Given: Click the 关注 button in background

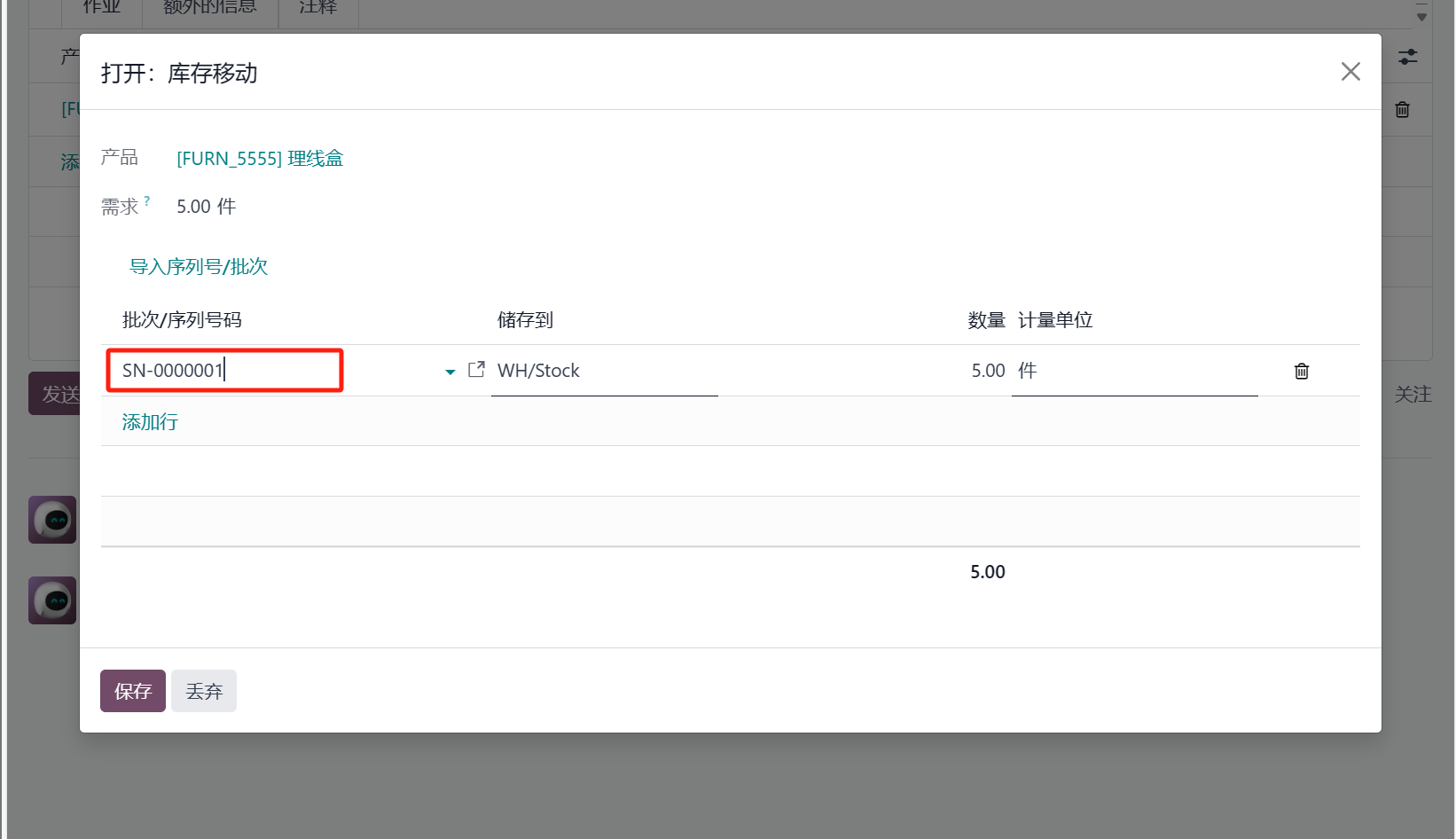Looking at the screenshot, I should tap(1413, 395).
